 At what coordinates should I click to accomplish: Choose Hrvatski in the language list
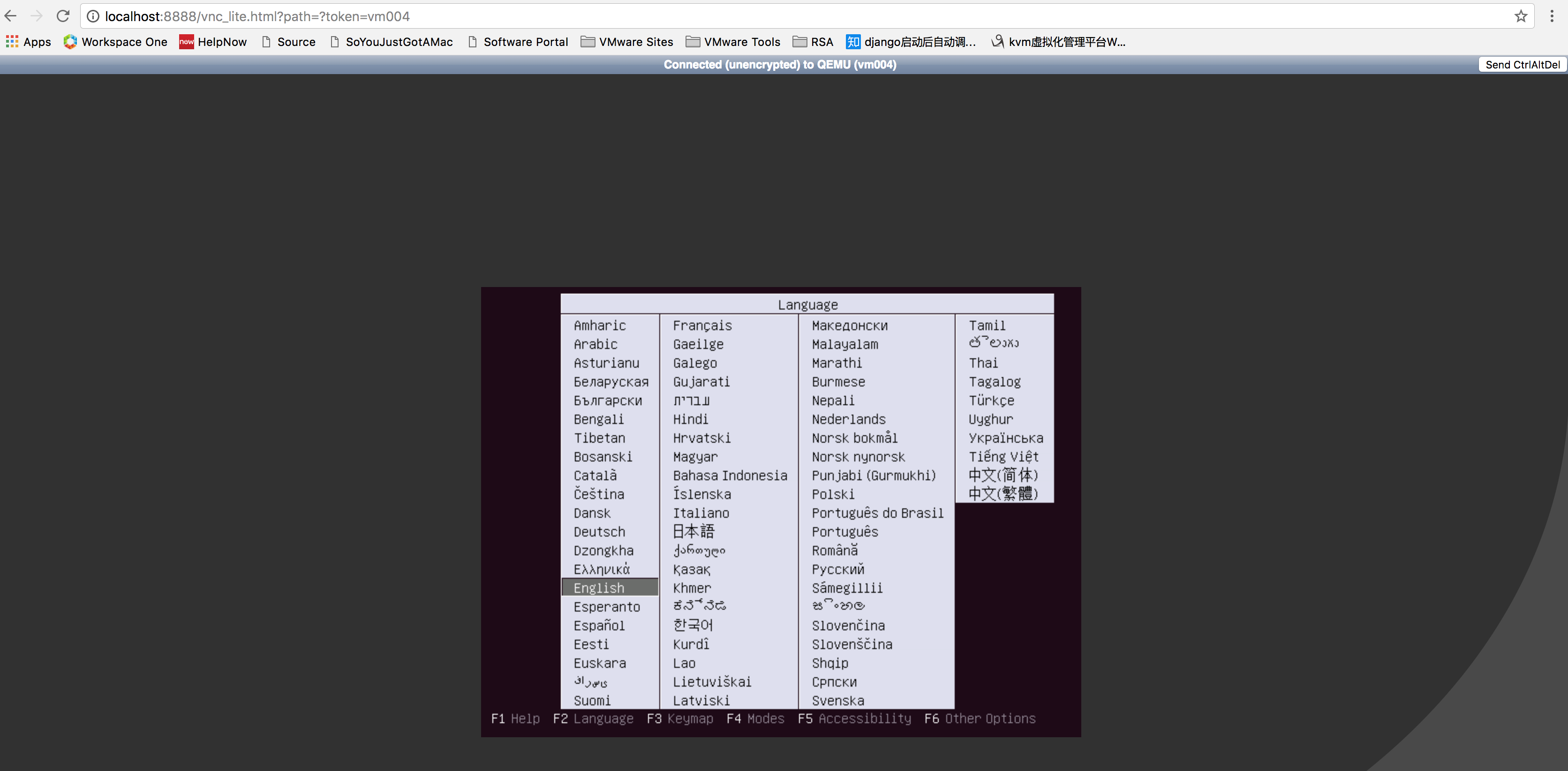point(702,438)
